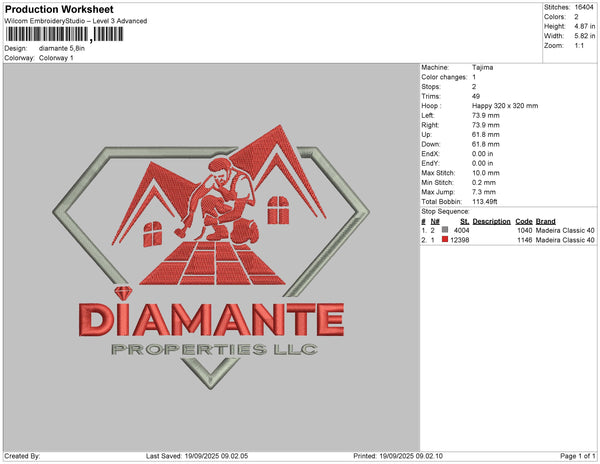Click the Width value '5.82 in'
Viewport: 600px width, 464px height.
585,36
